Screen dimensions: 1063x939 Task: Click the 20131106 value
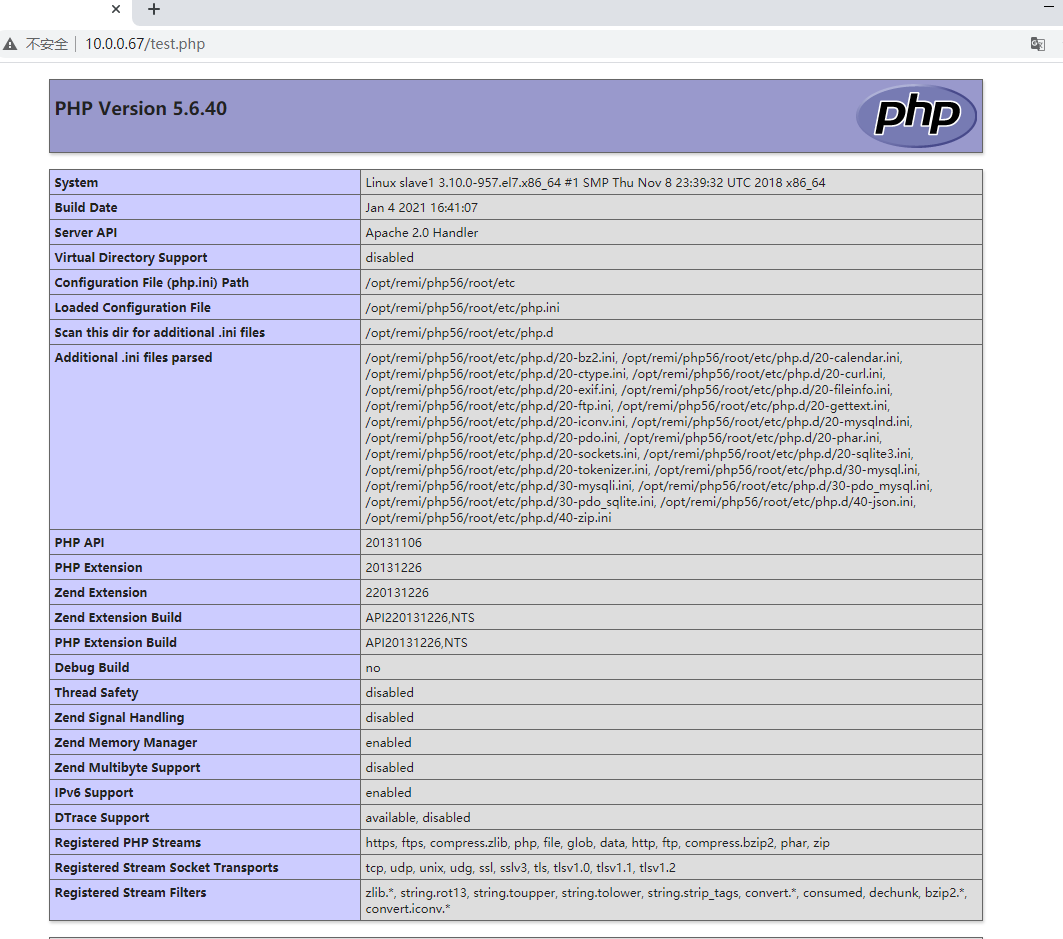[x=393, y=543]
